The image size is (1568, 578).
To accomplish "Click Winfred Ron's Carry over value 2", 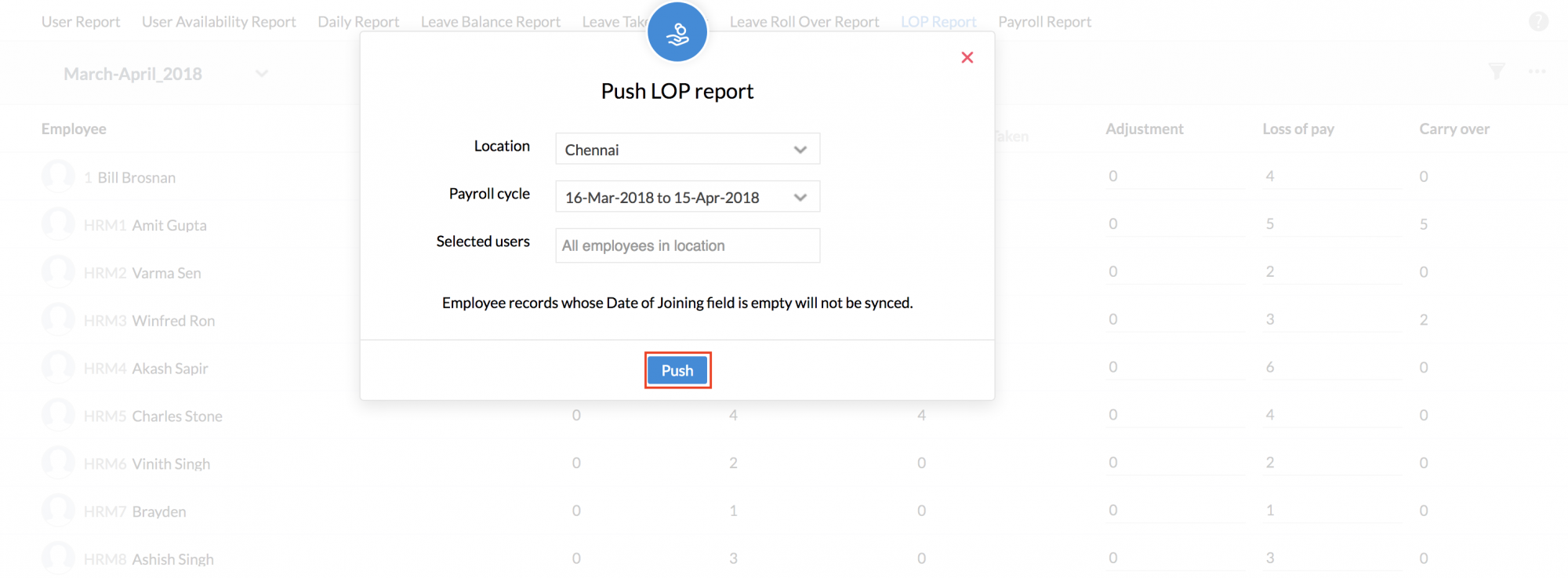I will tap(1424, 320).
